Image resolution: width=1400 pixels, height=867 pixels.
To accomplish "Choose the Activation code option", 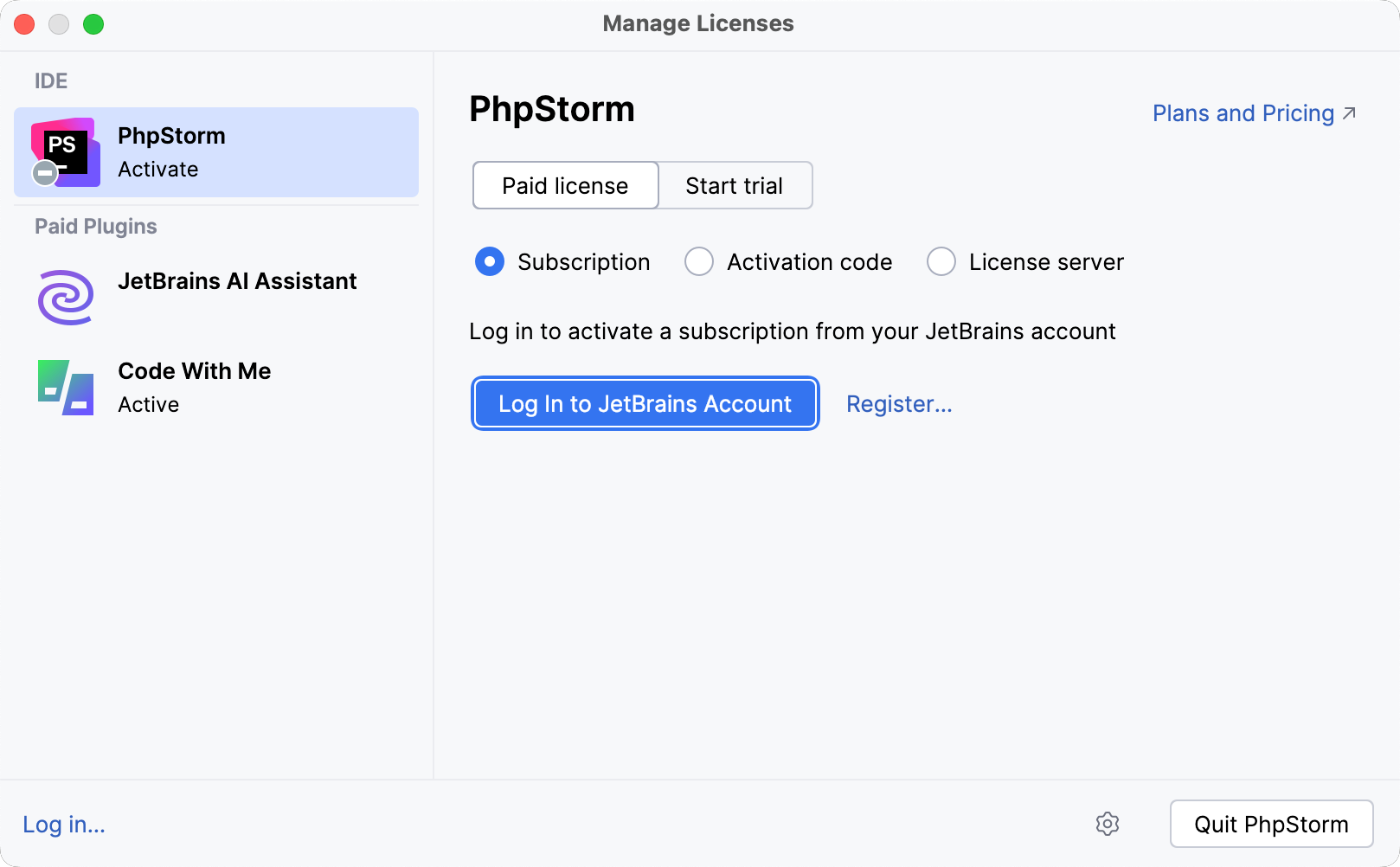I will pyautogui.click(x=698, y=261).
